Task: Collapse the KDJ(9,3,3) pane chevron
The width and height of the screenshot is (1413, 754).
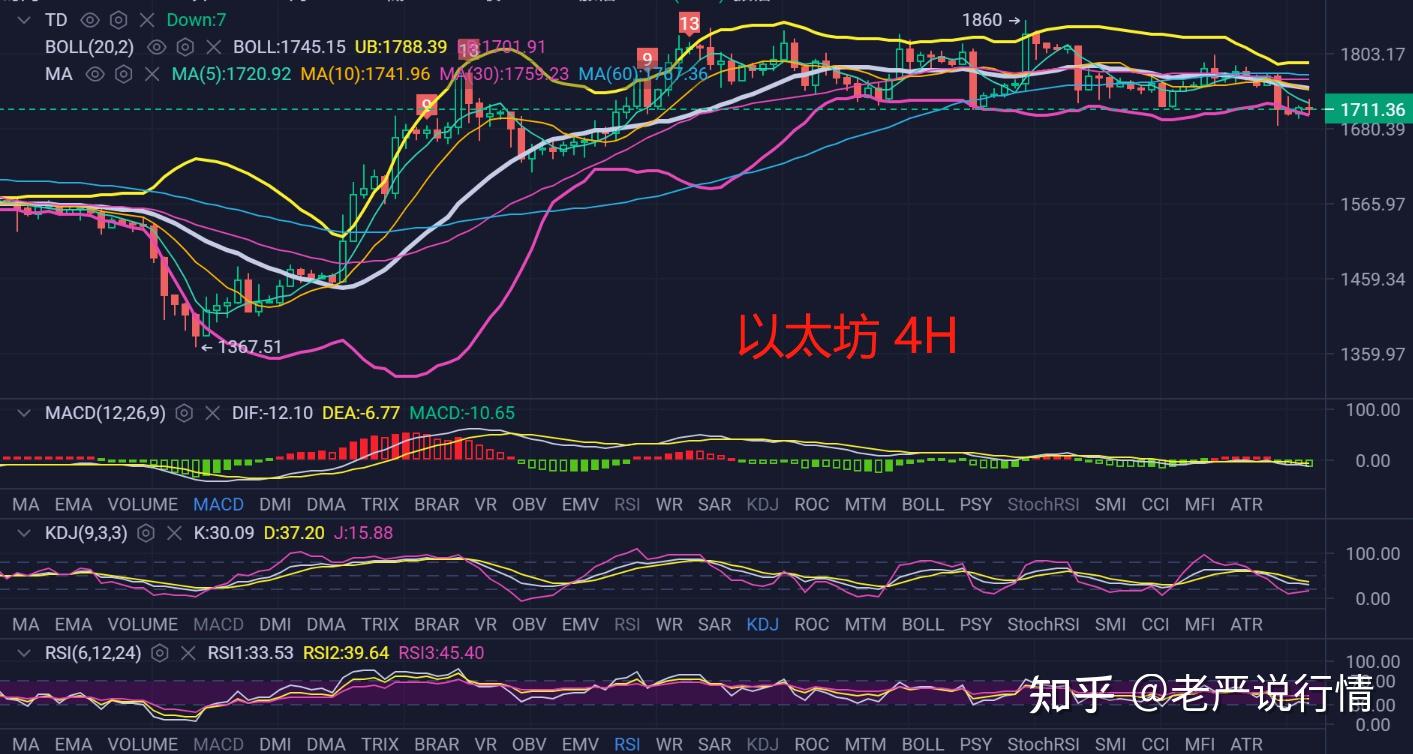Action: [x=25, y=533]
